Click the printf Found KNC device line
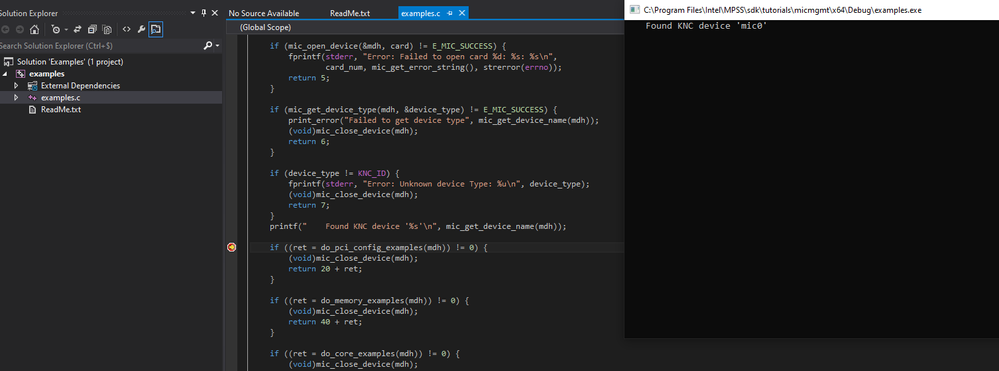Image resolution: width=999 pixels, height=371 pixels. point(418,226)
